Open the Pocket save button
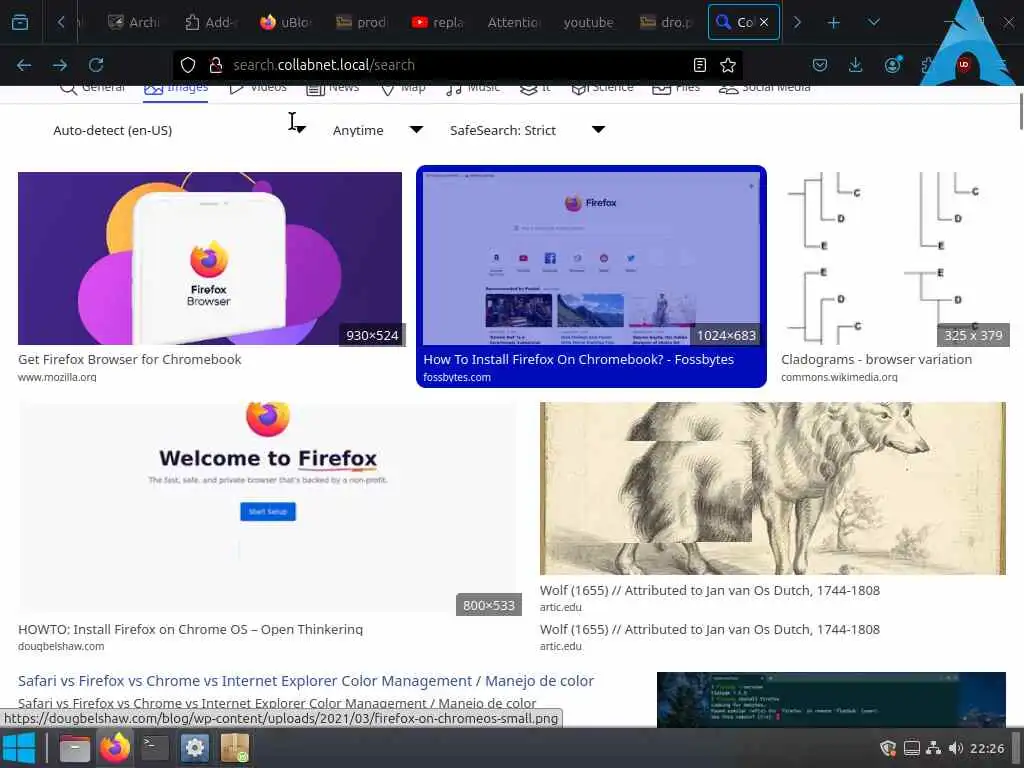Image resolution: width=1024 pixels, height=768 pixels. coord(820,65)
